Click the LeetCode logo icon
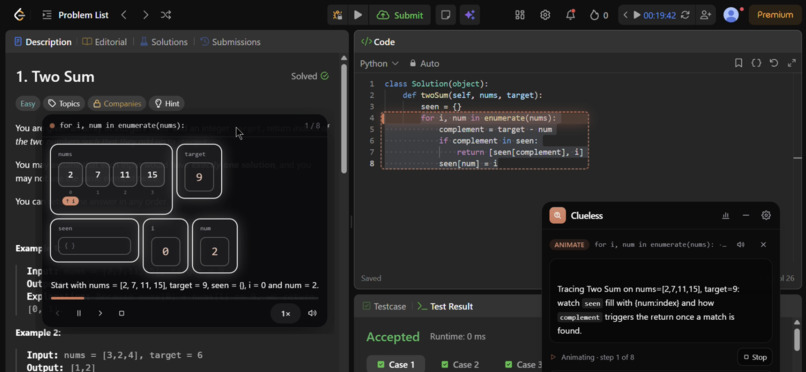Viewport: 806px width, 372px height. click(x=20, y=15)
